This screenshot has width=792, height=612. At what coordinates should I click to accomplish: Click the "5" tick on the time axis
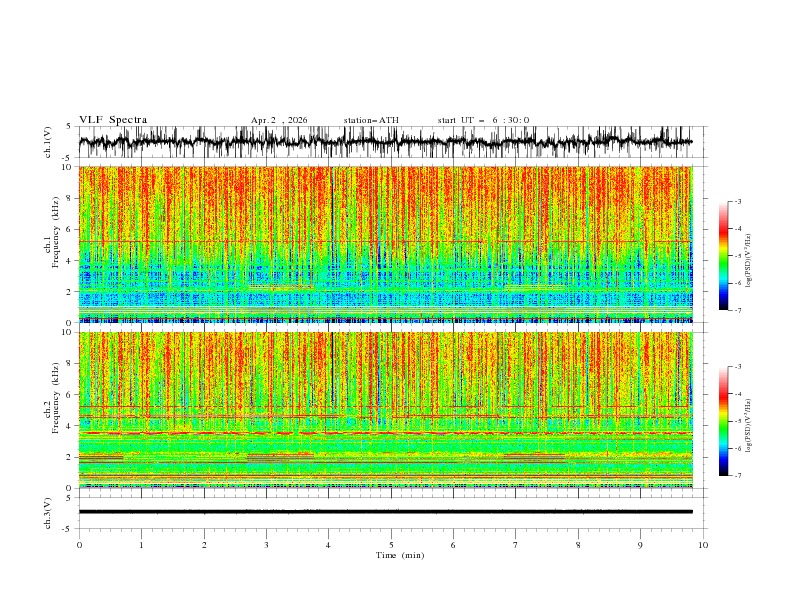[x=391, y=545]
